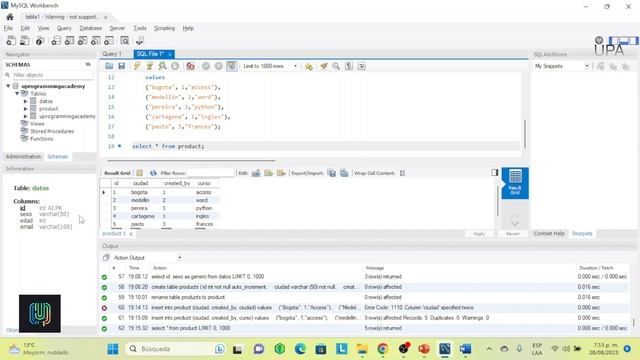Viewport: 640px width, 360px height.
Task: Run EXPLAIN on statement under cursor
Action: (x=162, y=66)
